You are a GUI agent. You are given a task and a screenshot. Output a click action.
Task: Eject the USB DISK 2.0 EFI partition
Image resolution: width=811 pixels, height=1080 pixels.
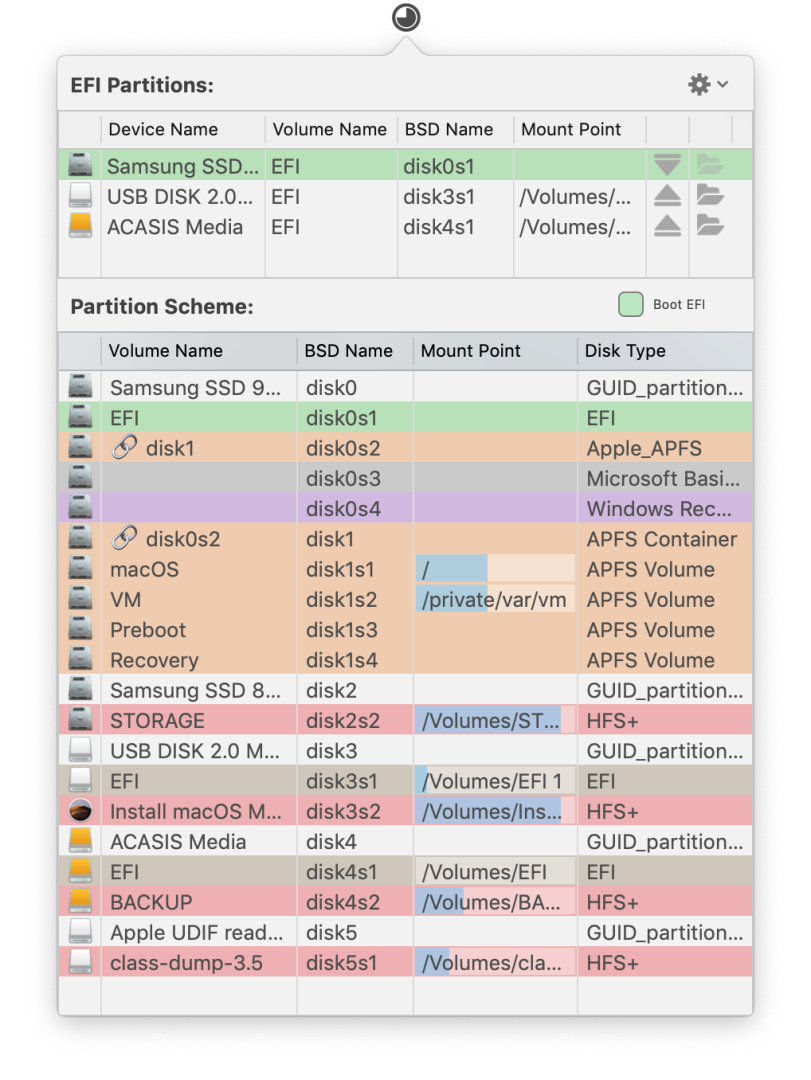tap(667, 196)
